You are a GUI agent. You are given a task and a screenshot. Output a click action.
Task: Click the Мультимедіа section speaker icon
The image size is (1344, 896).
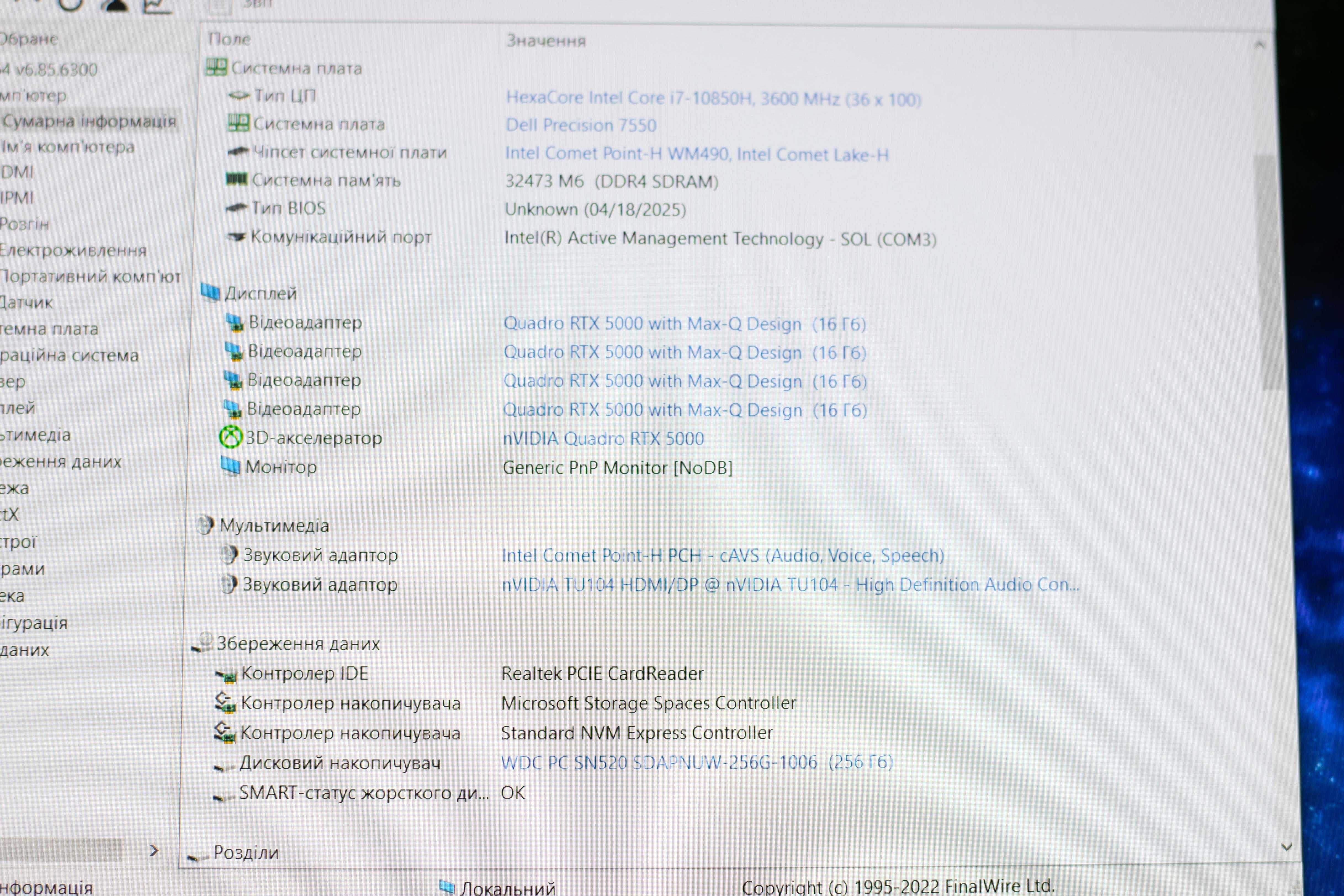205,524
